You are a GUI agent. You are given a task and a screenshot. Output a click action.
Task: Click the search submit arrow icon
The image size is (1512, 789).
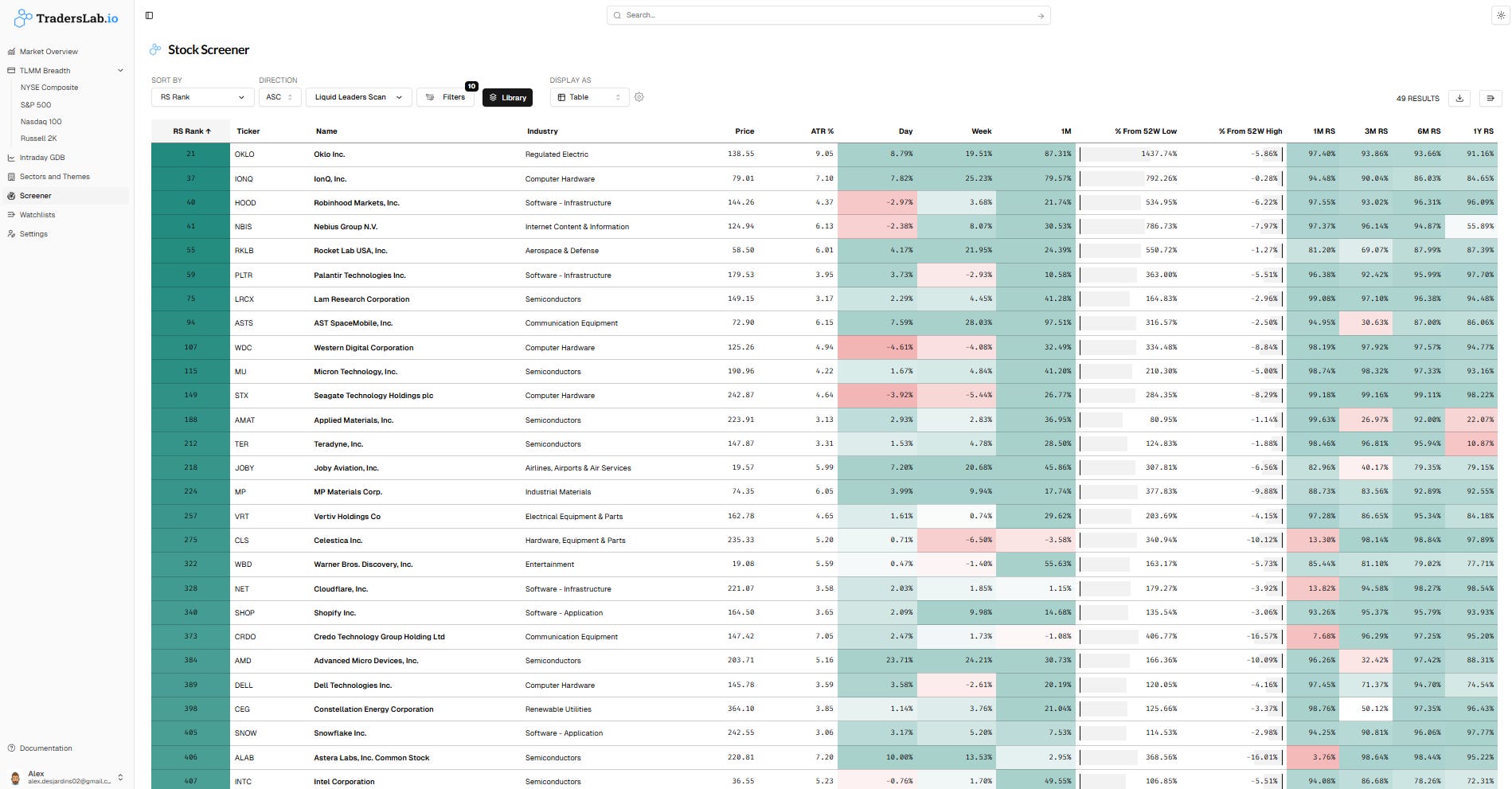(1041, 16)
